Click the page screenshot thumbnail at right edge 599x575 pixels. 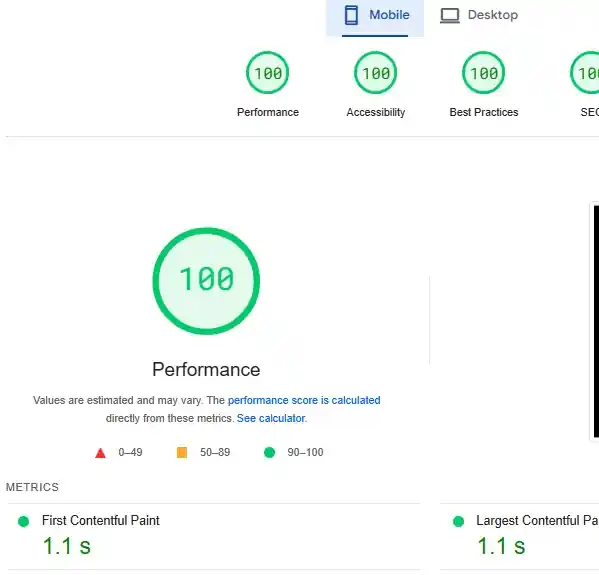tap(594, 321)
